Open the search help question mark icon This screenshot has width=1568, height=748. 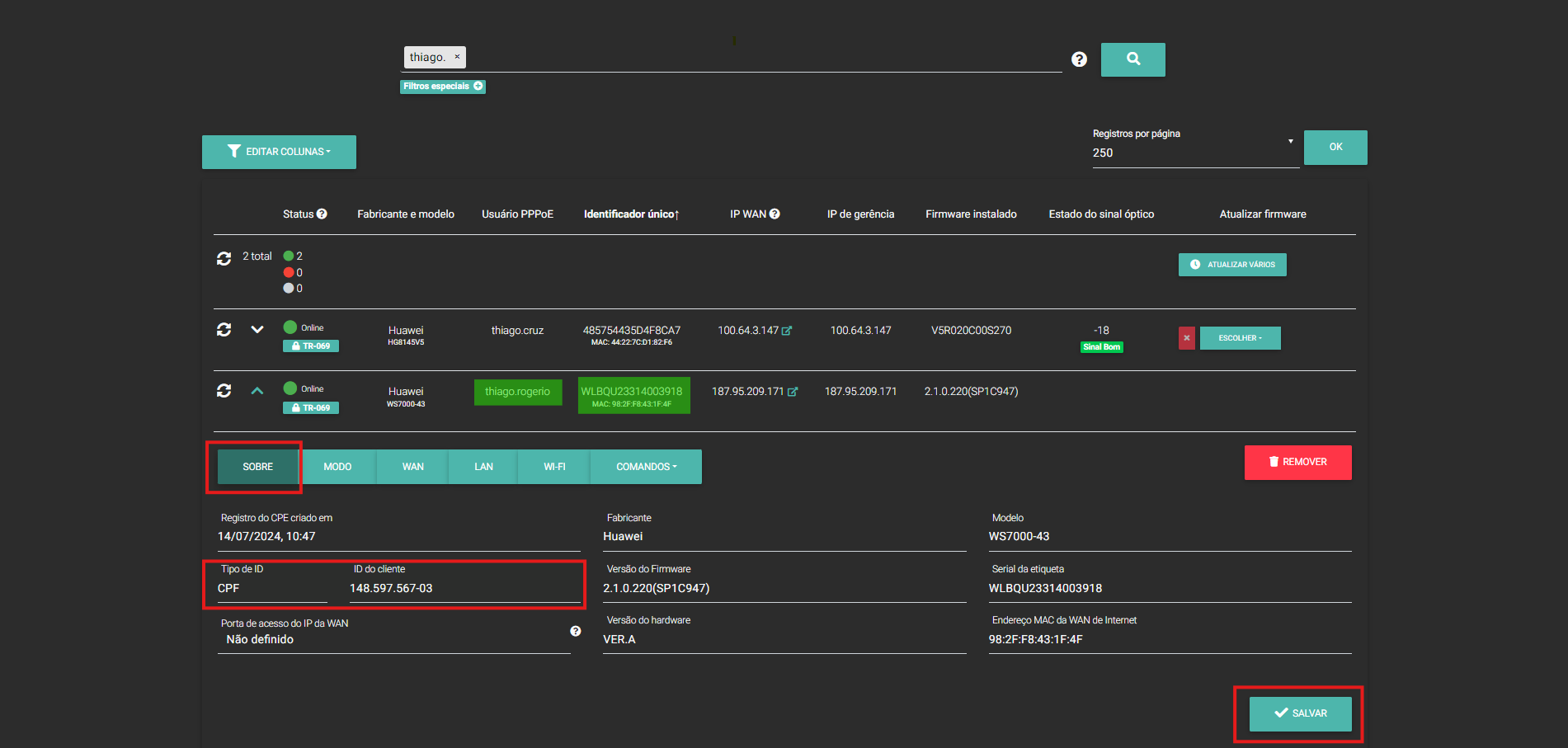[1079, 59]
